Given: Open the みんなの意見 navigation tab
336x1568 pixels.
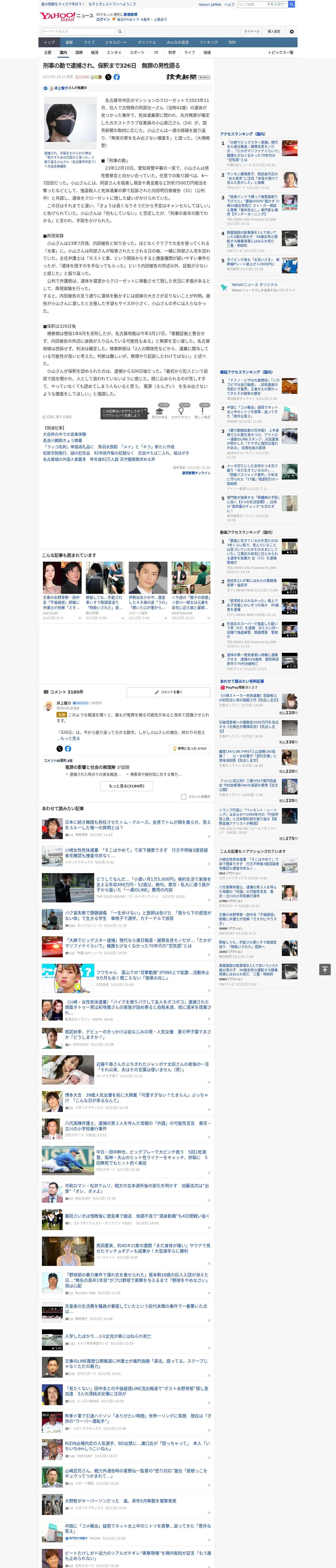Looking at the screenshot, I should 178,43.
